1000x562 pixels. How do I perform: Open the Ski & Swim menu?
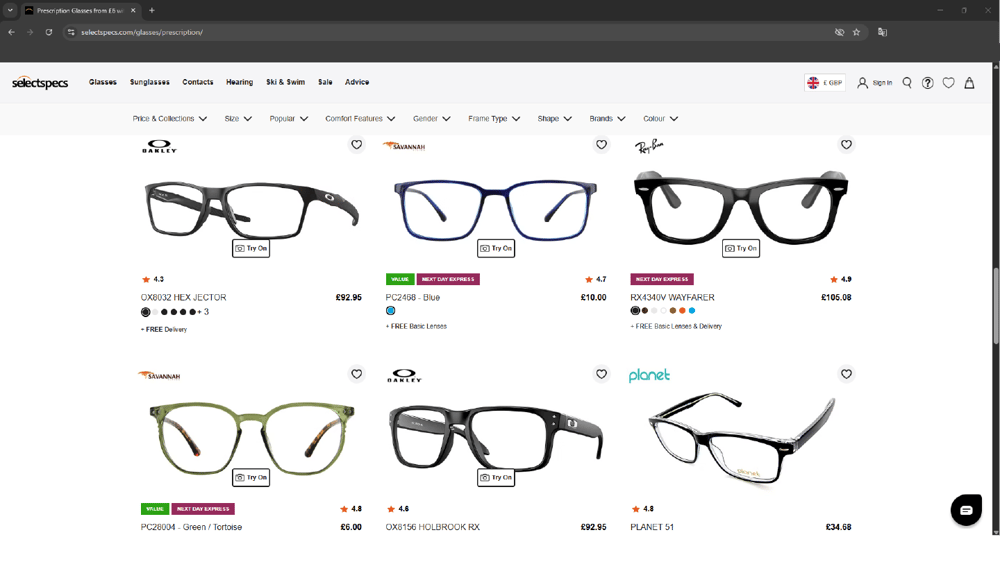click(x=285, y=82)
